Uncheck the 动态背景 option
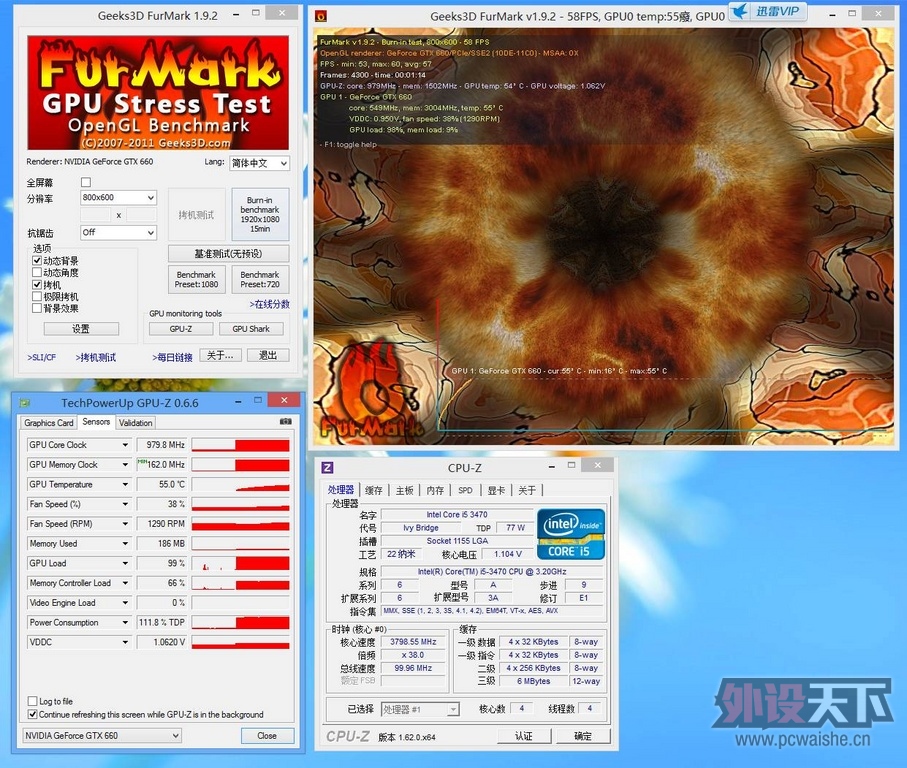This screenshot has width=907, height=768. [x=37, y=261]
